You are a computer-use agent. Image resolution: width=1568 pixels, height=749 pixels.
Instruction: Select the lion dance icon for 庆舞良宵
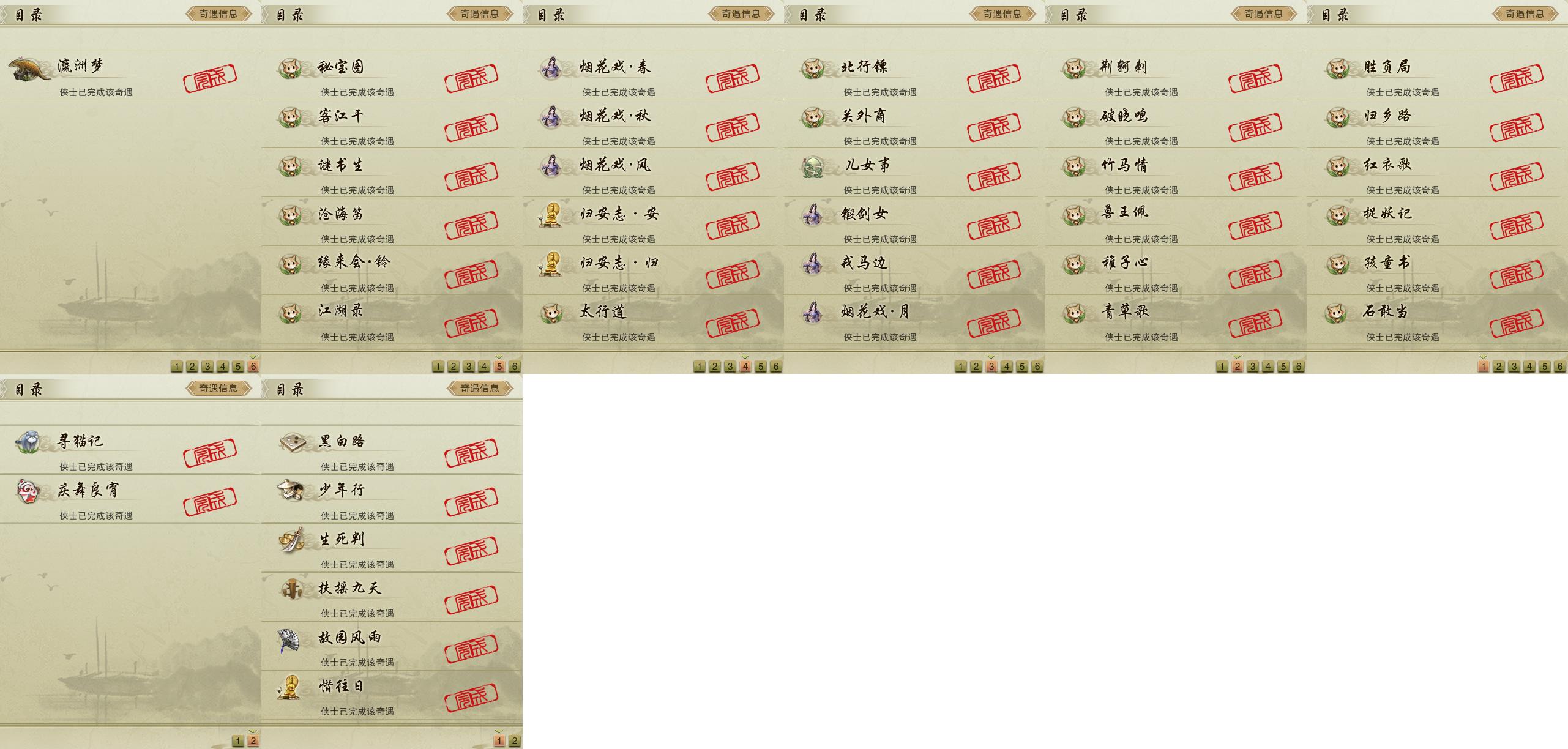click(x=28, y=491)
